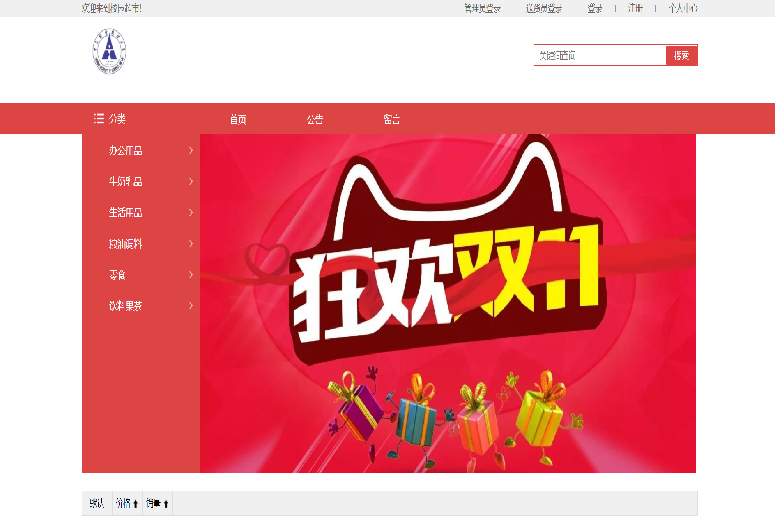
Task: Click the school emblem logo
Action: coord(109,51)
